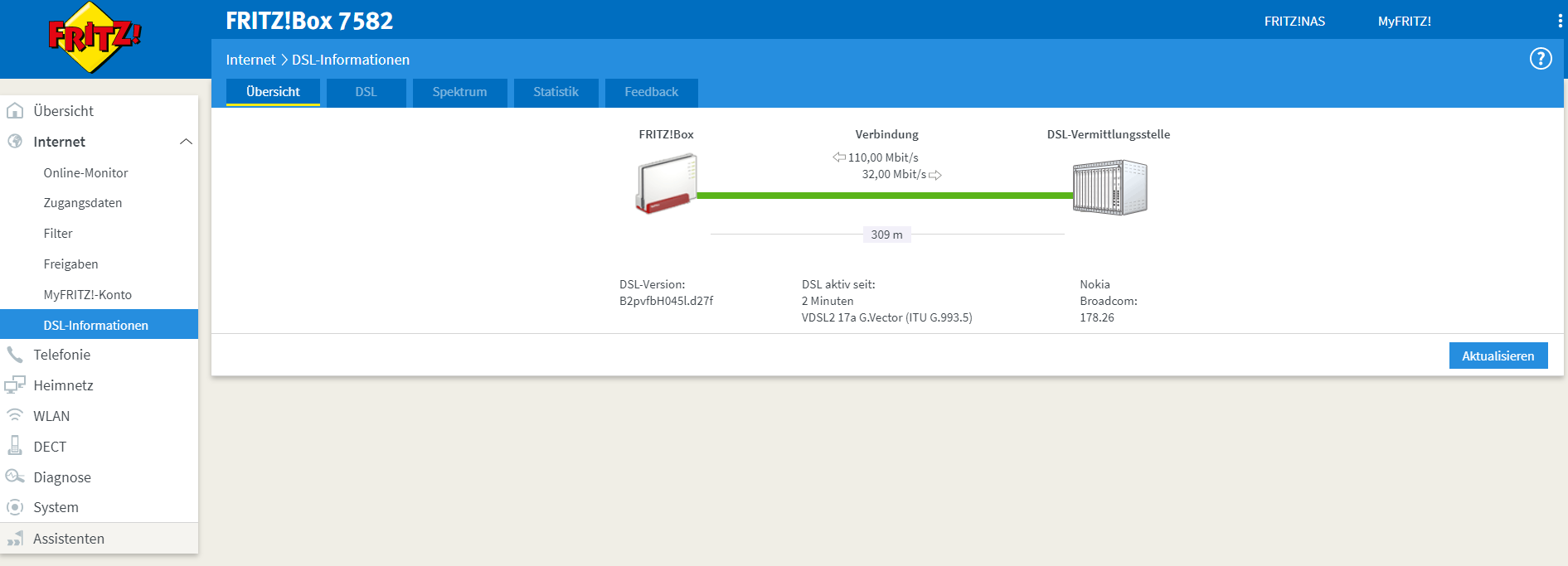1568x566 pixels.
Task: Click the Assistenten icon
Action: pos(15,539)
